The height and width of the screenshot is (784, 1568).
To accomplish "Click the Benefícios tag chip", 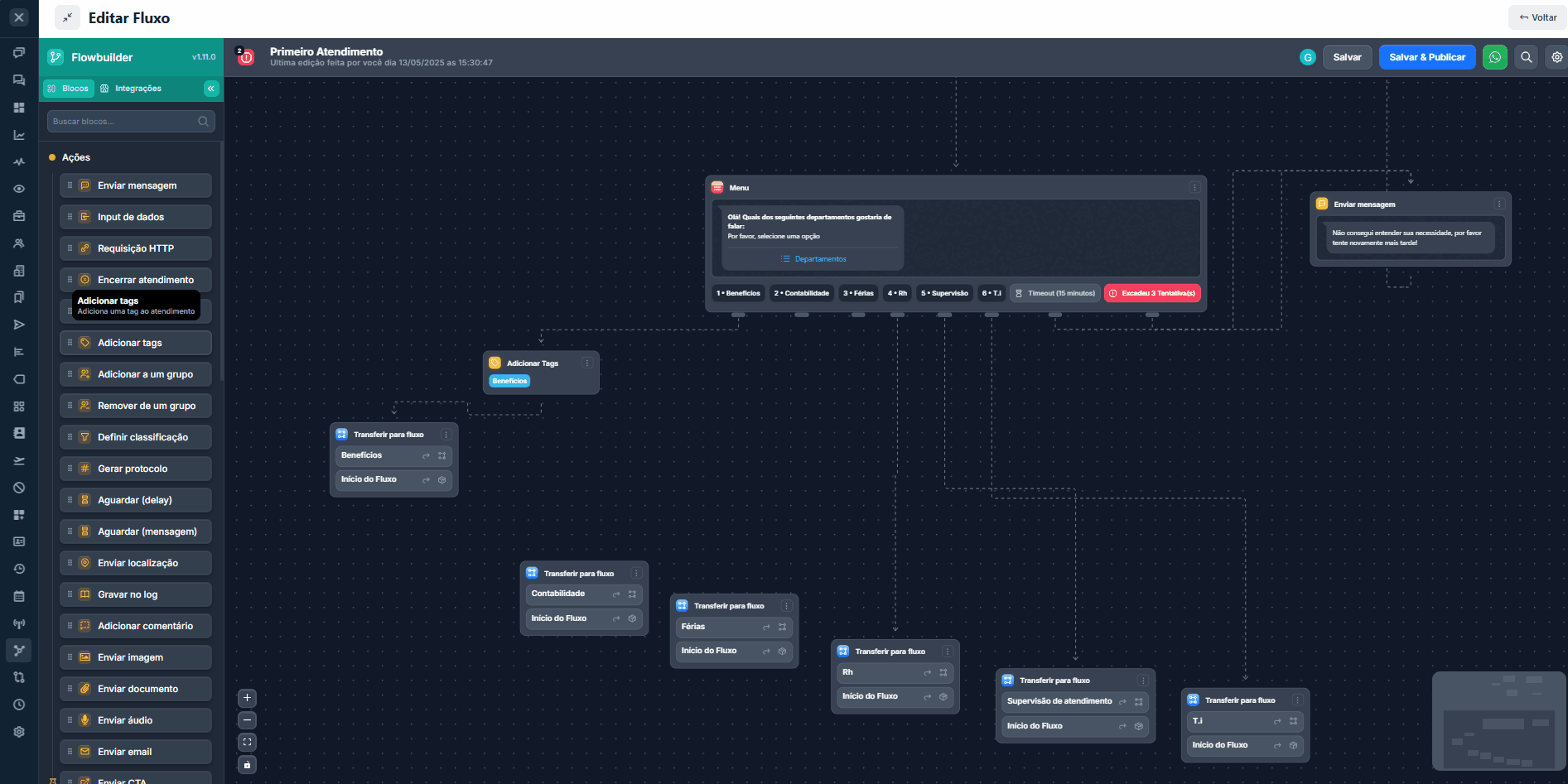I will click(509, 381).
